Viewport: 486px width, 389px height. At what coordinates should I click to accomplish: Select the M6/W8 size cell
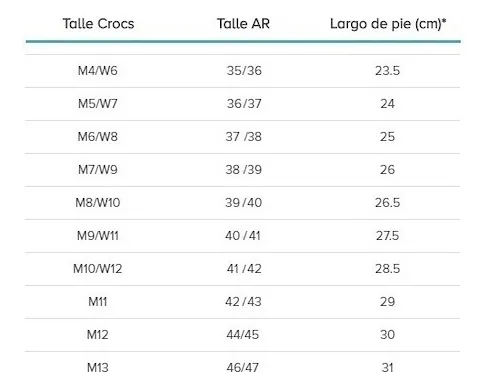coord(98,137)
